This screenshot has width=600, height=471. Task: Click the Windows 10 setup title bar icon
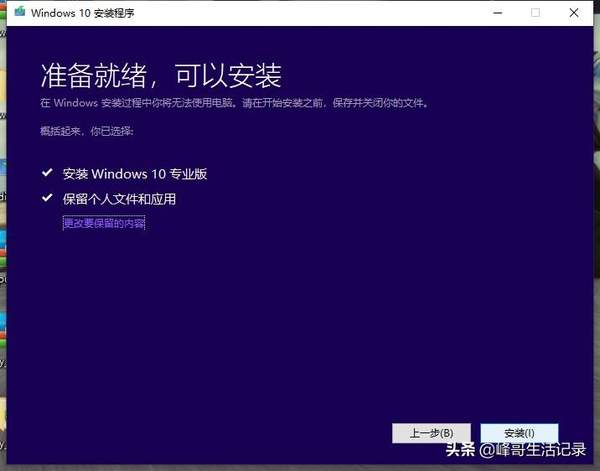(20, 12)
